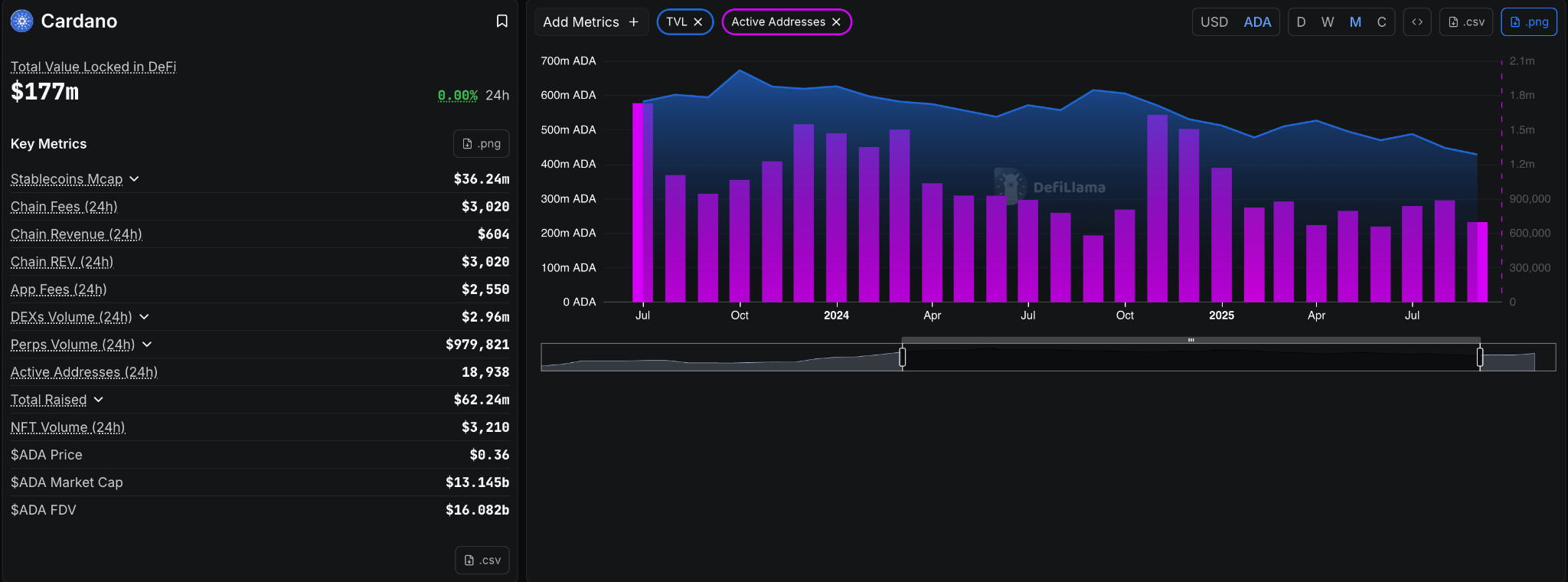Click the Cardano logo icon
This screenshot has height=582, width=1568.
[21, 21]
